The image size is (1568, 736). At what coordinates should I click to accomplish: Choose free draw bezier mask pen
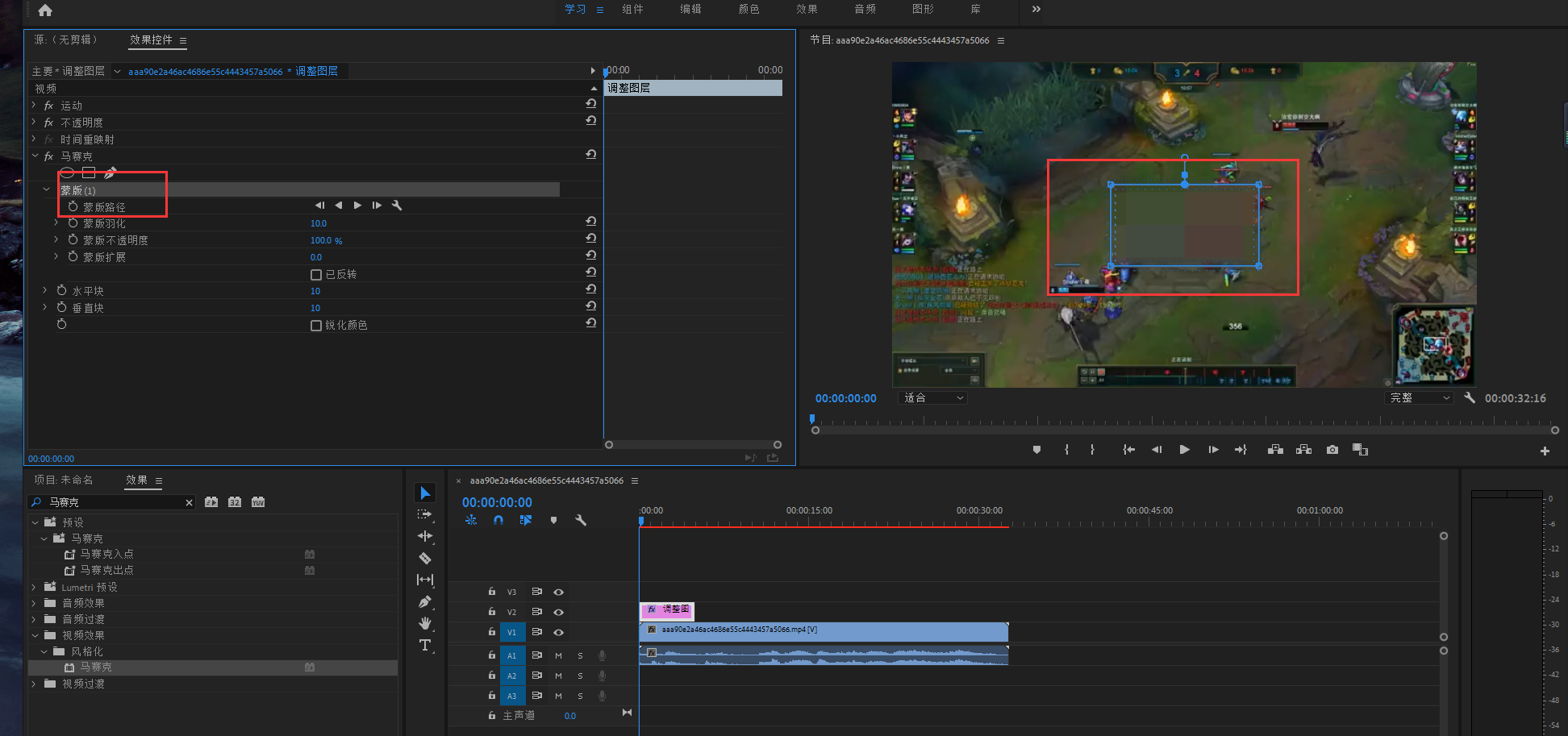coord(110,173)
